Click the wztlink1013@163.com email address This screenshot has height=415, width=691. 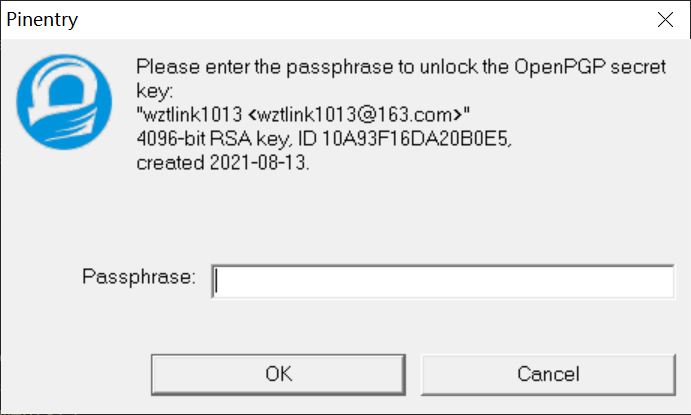tap(355, 115)
